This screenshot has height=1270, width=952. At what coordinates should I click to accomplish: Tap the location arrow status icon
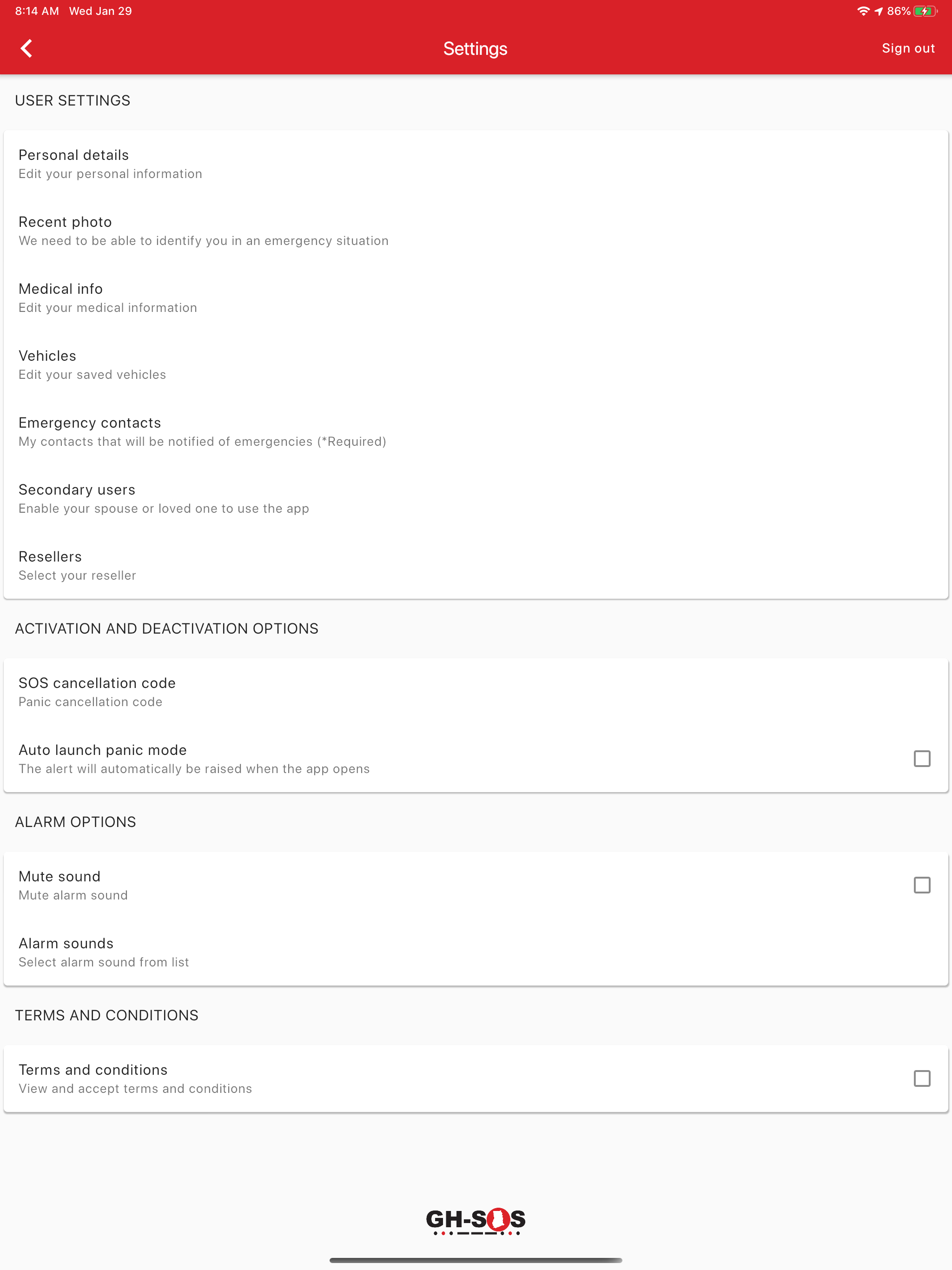click(x=879, y=12)
